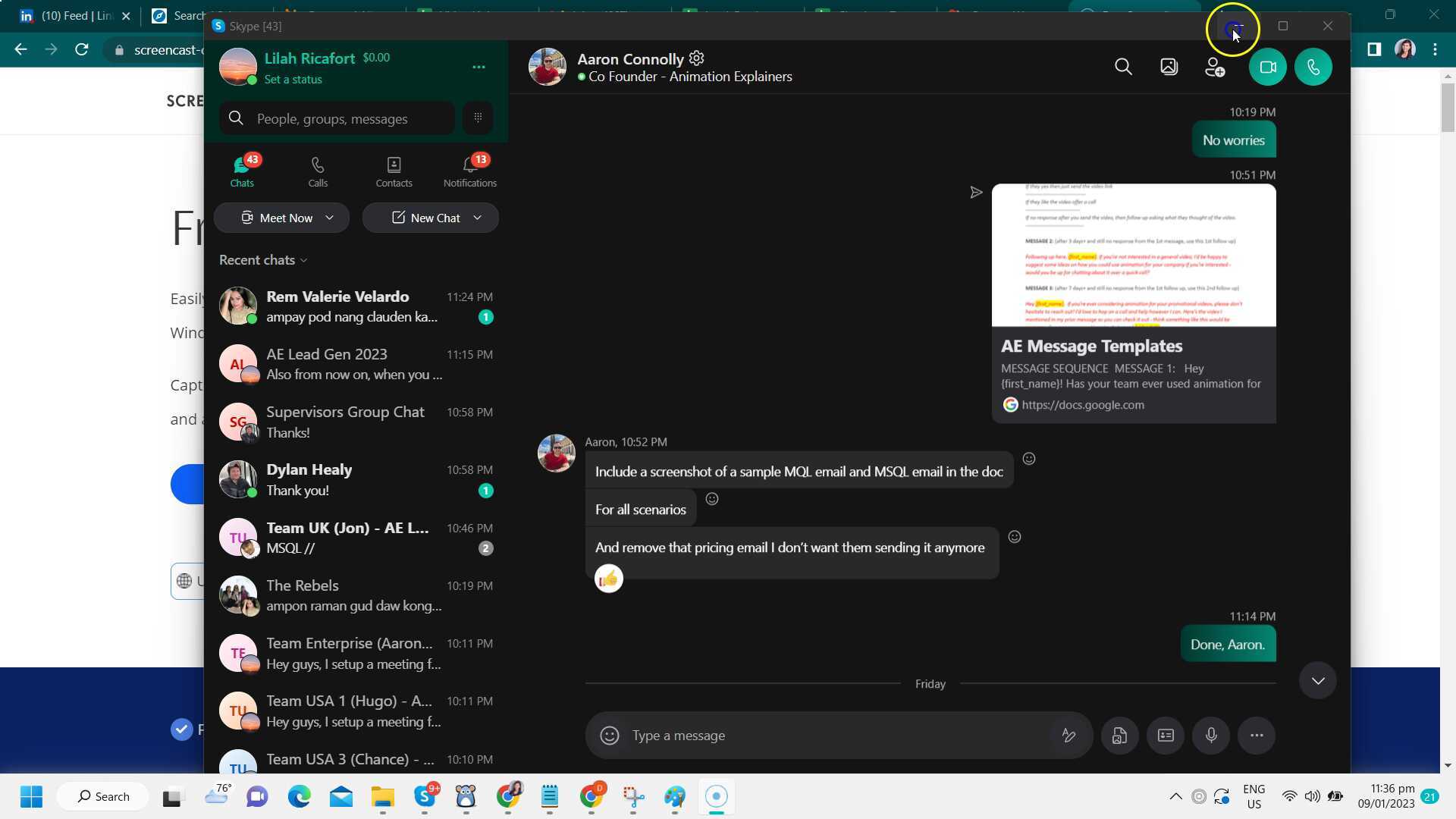Adjust the system volume from the tray
1456x819 pixels.
1313,796
